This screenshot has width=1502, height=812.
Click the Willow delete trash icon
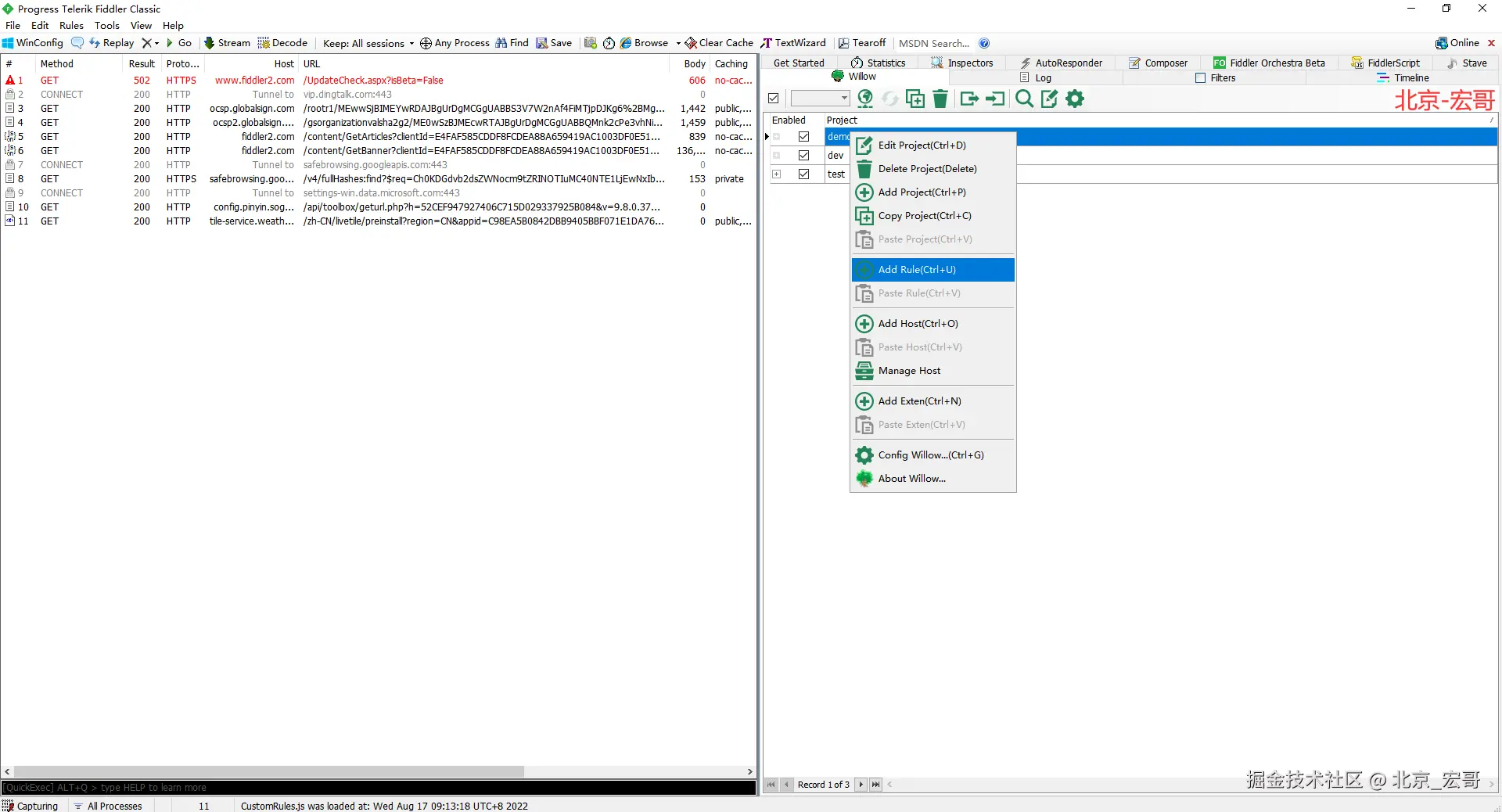tap(940, 99)
